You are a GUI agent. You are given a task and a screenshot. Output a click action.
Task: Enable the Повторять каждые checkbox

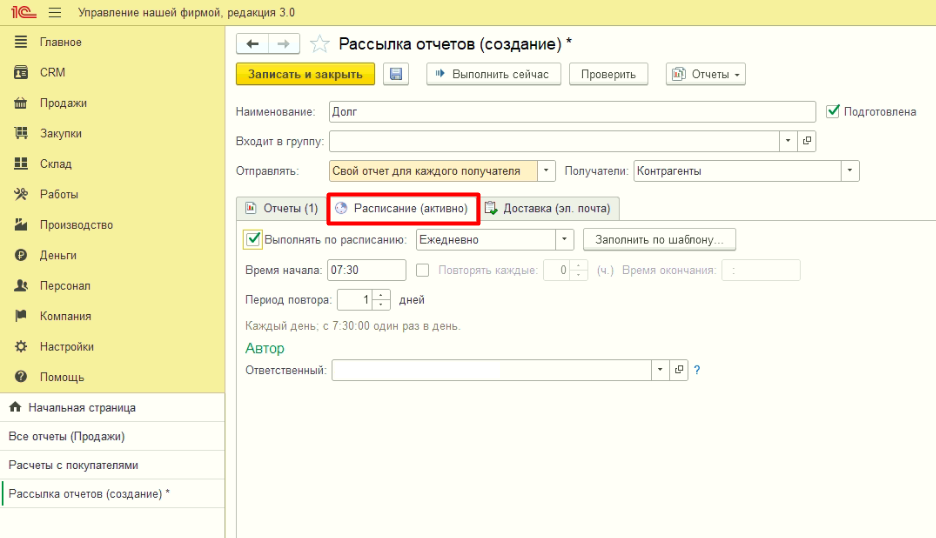click(x=423, y=270)
